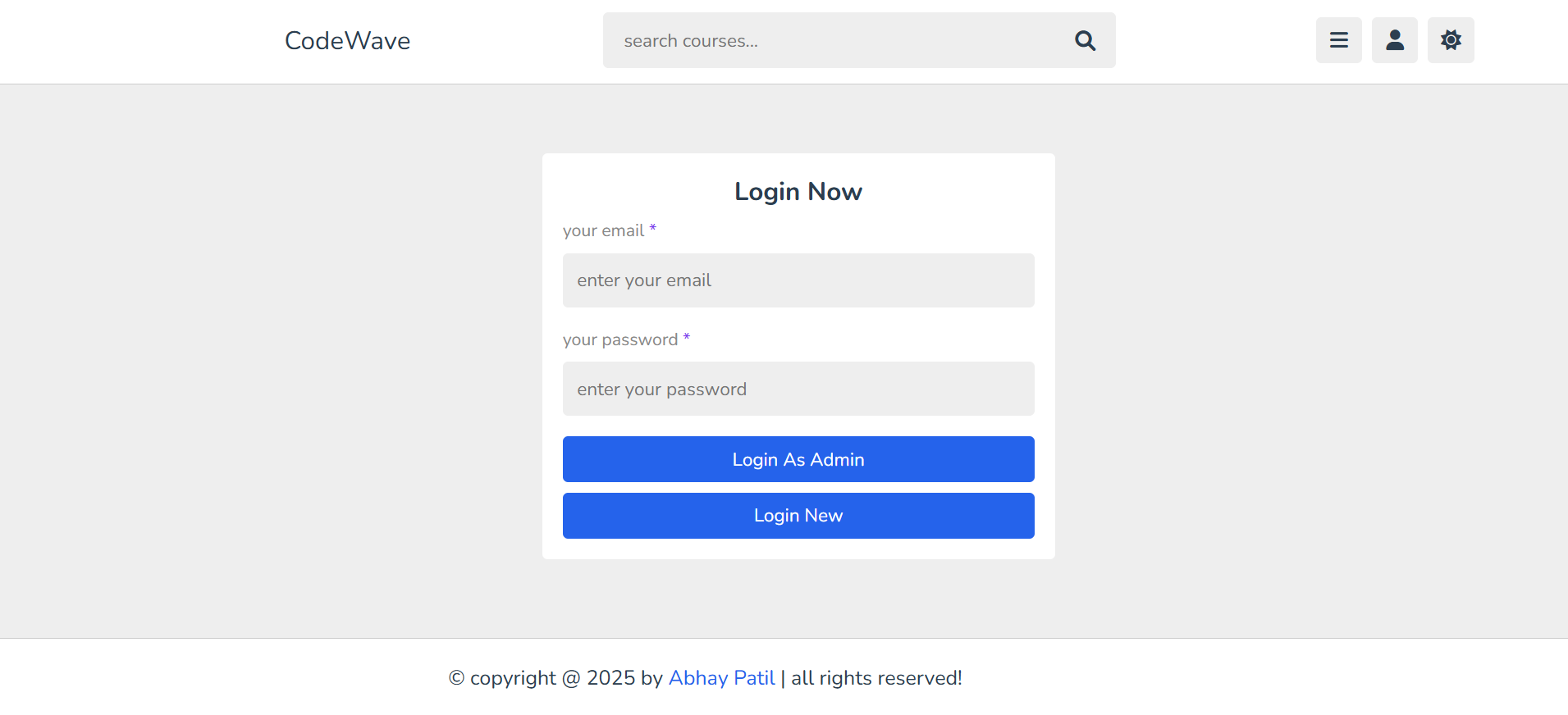This screenshot has width=1568, height=715.
Task: Open the hamburger menu
Action: (x=1338, y=40)
